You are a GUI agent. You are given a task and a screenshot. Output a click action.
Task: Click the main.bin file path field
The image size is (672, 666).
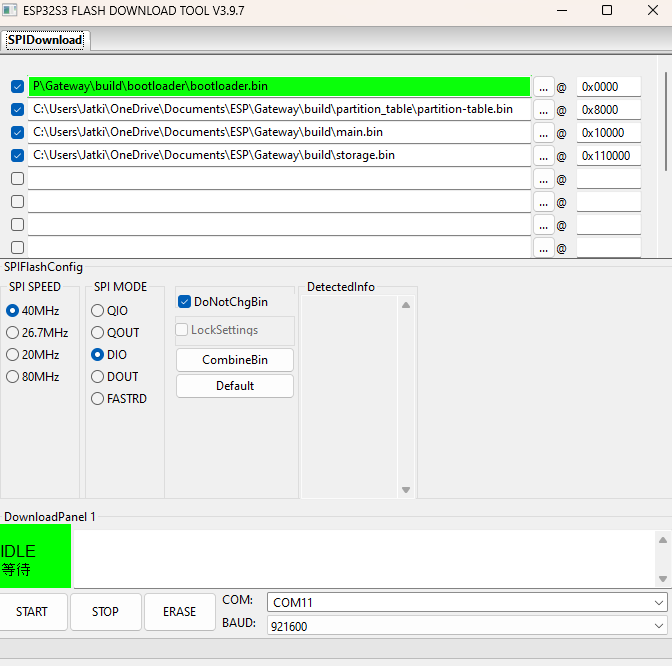pos(279,132)
